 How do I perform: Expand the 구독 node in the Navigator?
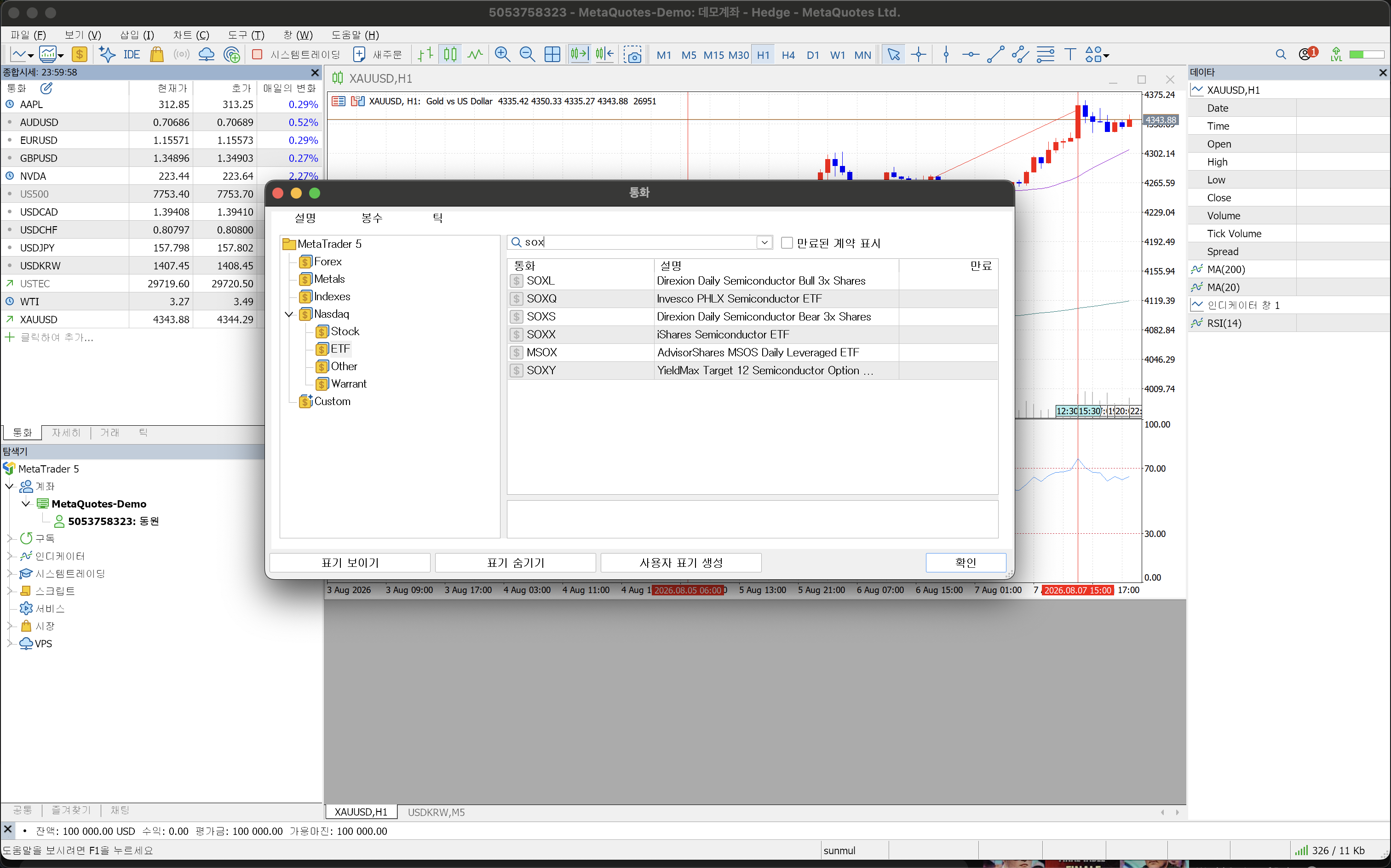pos(9,538)
